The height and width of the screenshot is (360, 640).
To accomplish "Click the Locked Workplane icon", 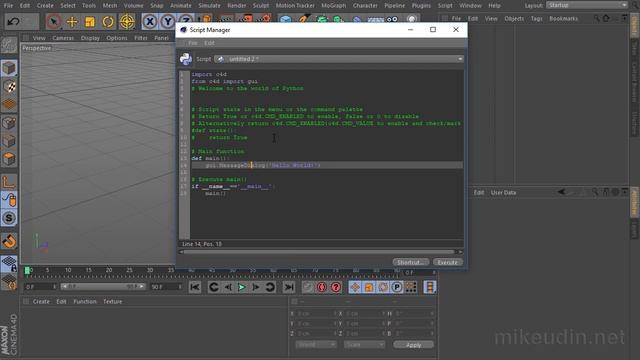I will 9,264.
